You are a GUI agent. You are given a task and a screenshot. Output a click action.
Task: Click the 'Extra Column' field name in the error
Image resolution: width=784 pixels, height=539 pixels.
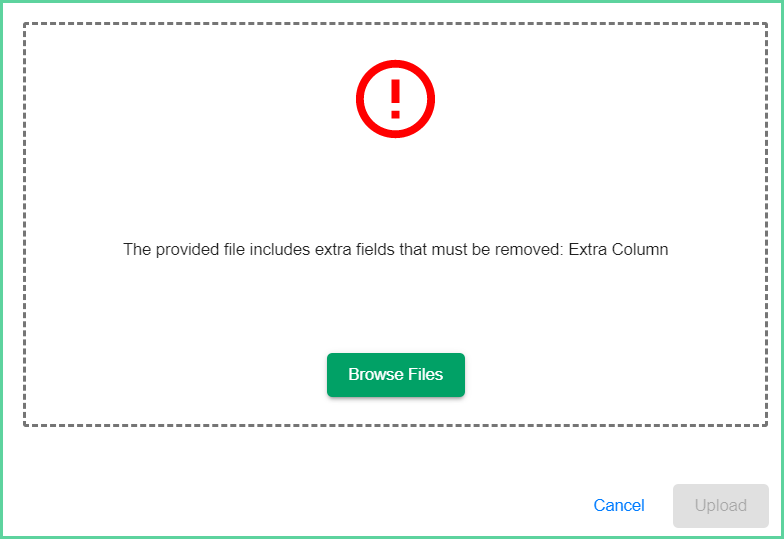[x=618, y=249]
